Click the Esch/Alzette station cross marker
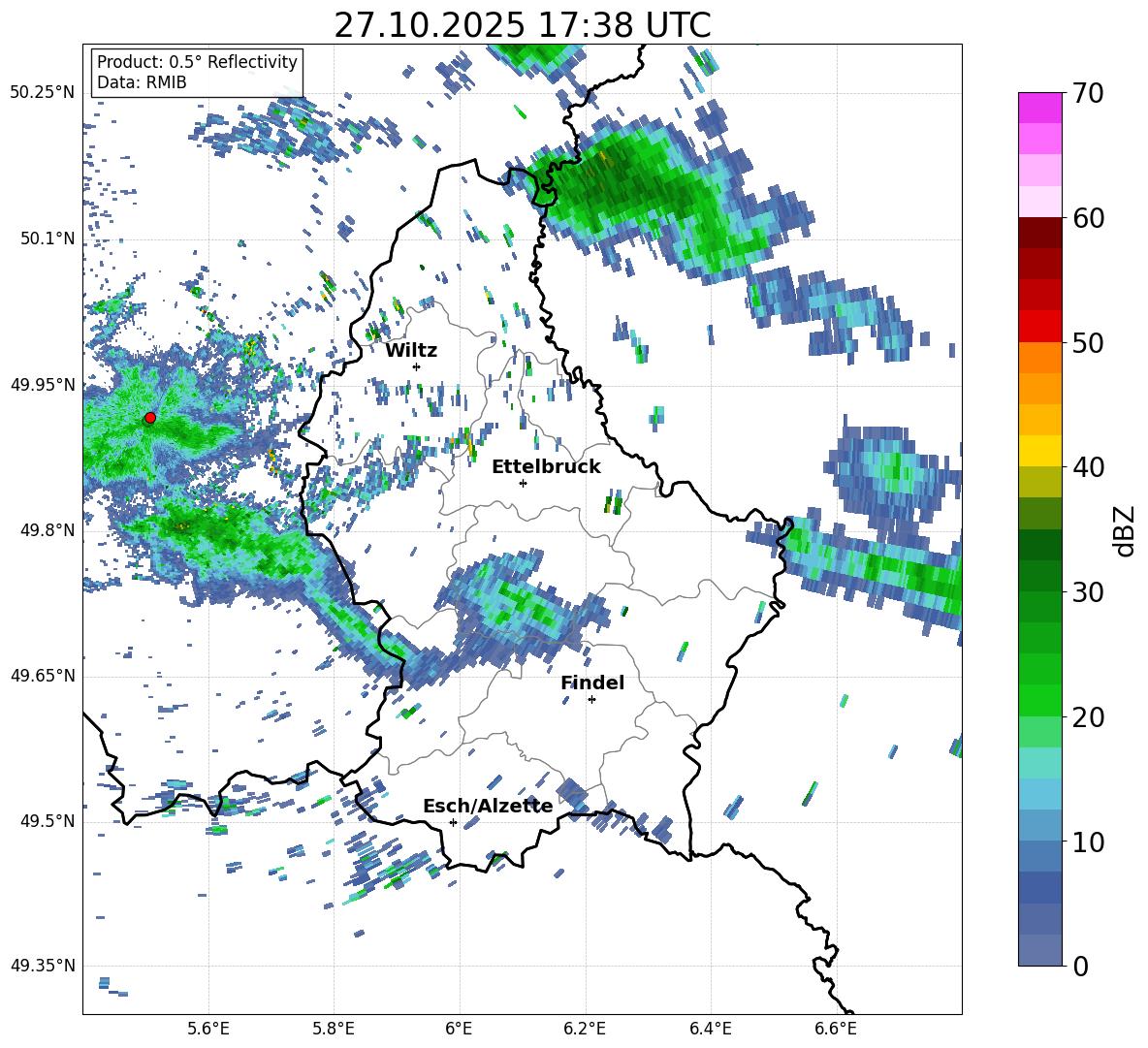1148x1048 pixels. (x=453, y=822)
